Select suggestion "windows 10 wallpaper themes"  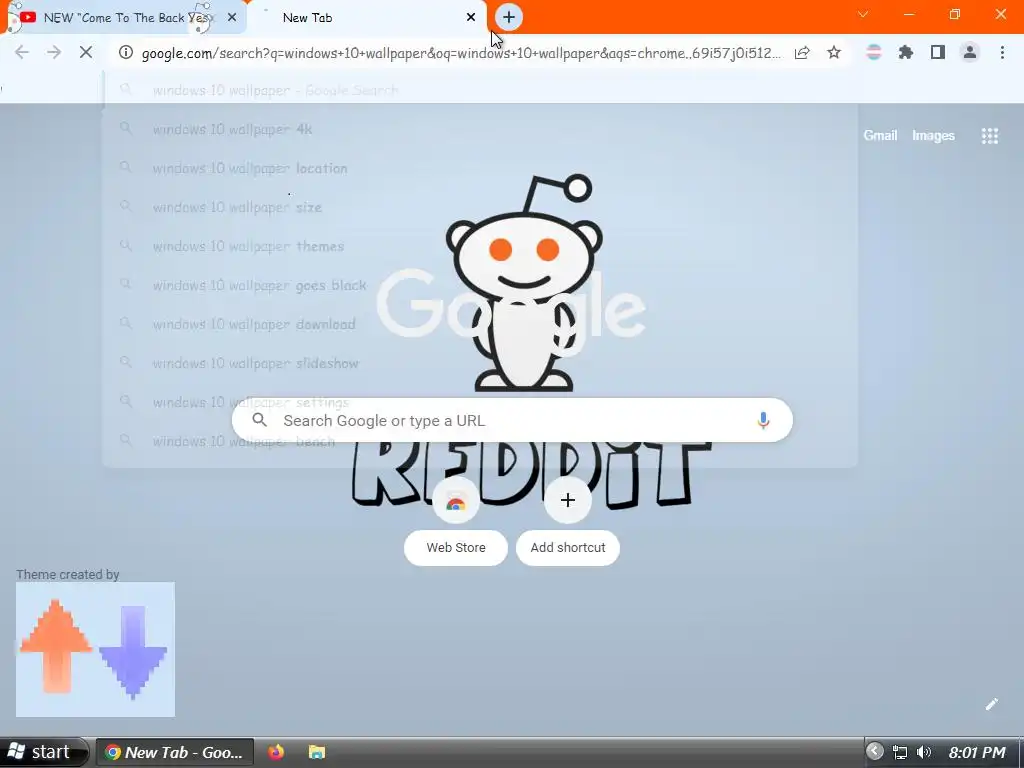click(x=479, y=246)
